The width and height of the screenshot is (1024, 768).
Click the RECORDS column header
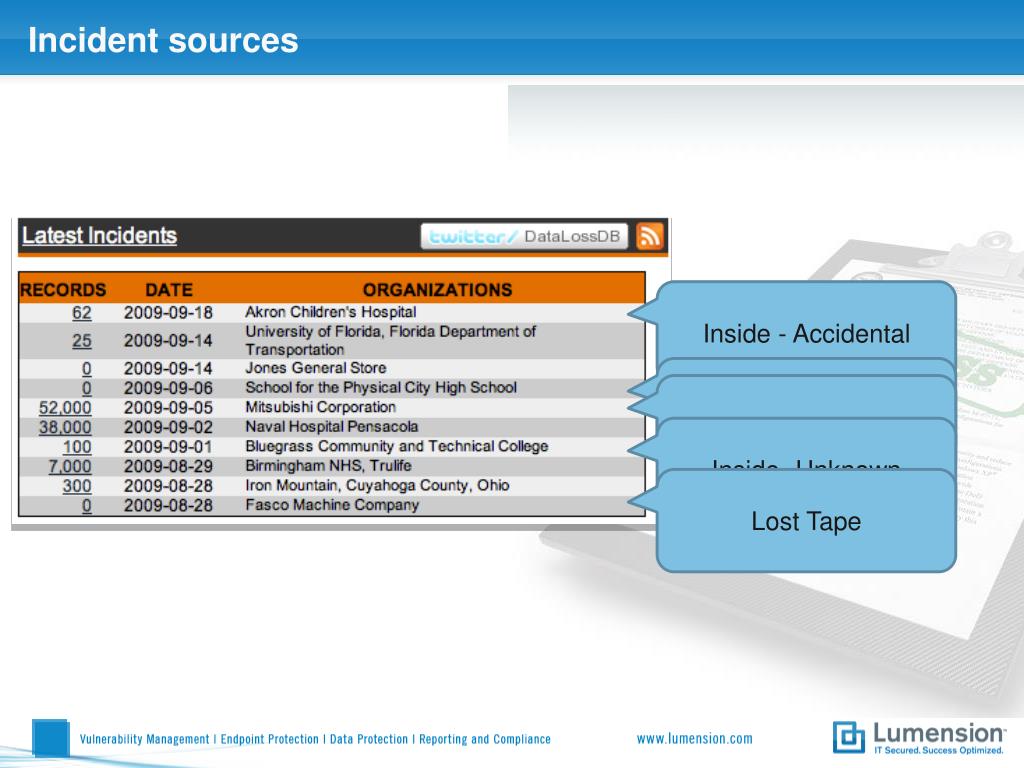tap(63, 289)
